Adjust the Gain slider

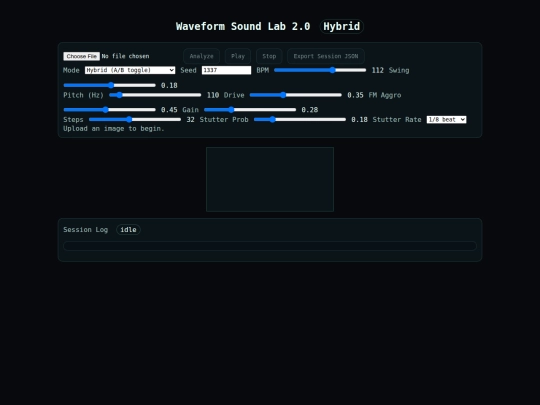250,110
